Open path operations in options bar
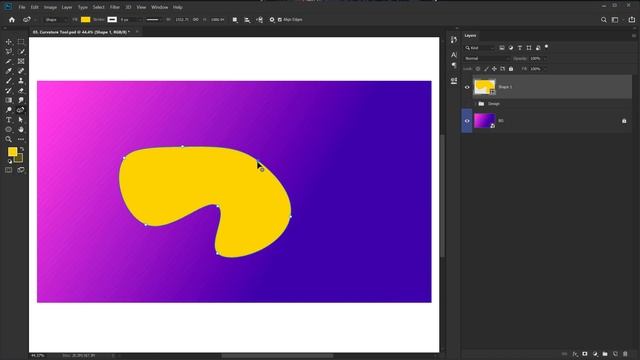This screenshot has height=360, width=640. coord(235,20)
